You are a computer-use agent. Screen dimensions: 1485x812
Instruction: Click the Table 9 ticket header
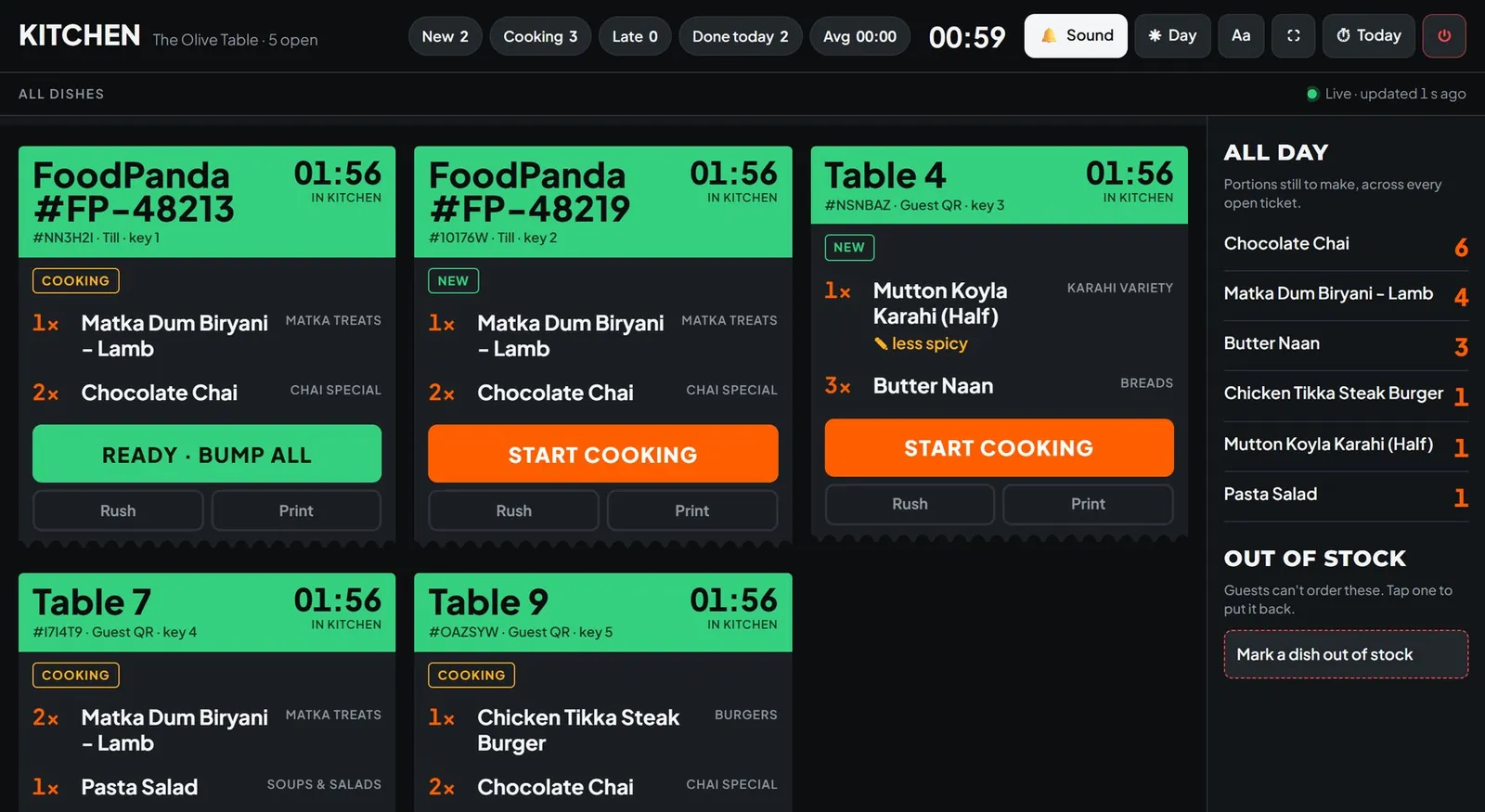click(x=602, y=612)
